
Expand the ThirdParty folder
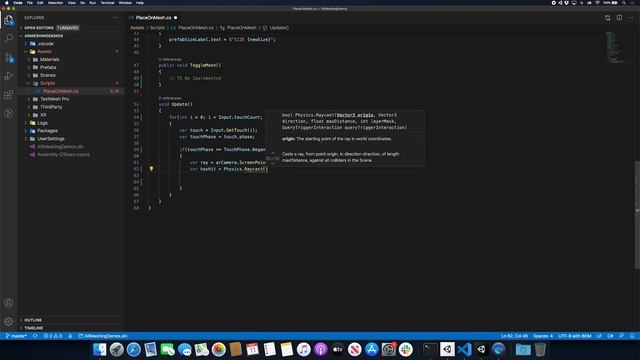coord(71,107)
